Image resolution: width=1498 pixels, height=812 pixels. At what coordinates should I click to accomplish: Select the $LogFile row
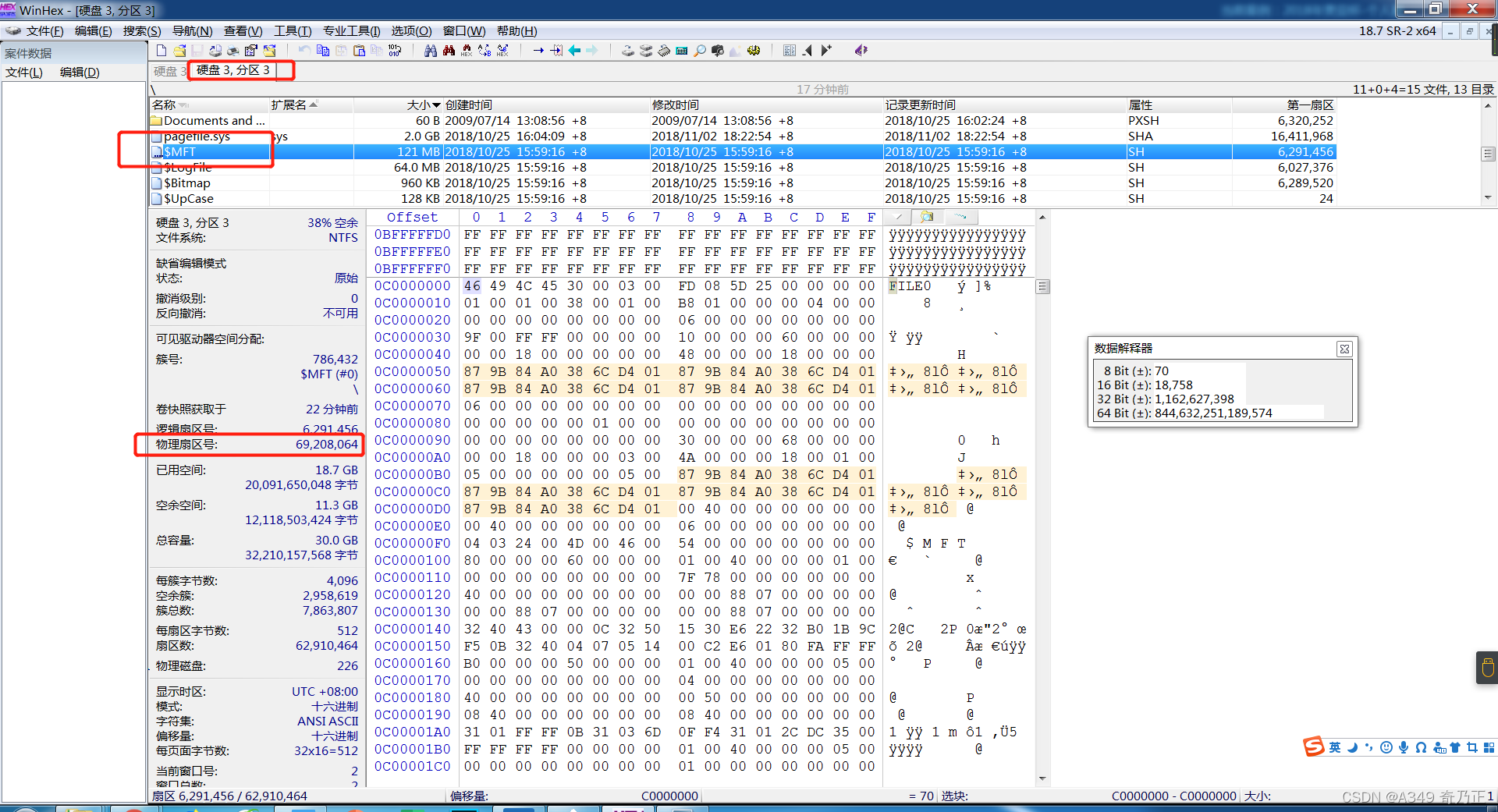pyautogui.click(x=743, y=168)
